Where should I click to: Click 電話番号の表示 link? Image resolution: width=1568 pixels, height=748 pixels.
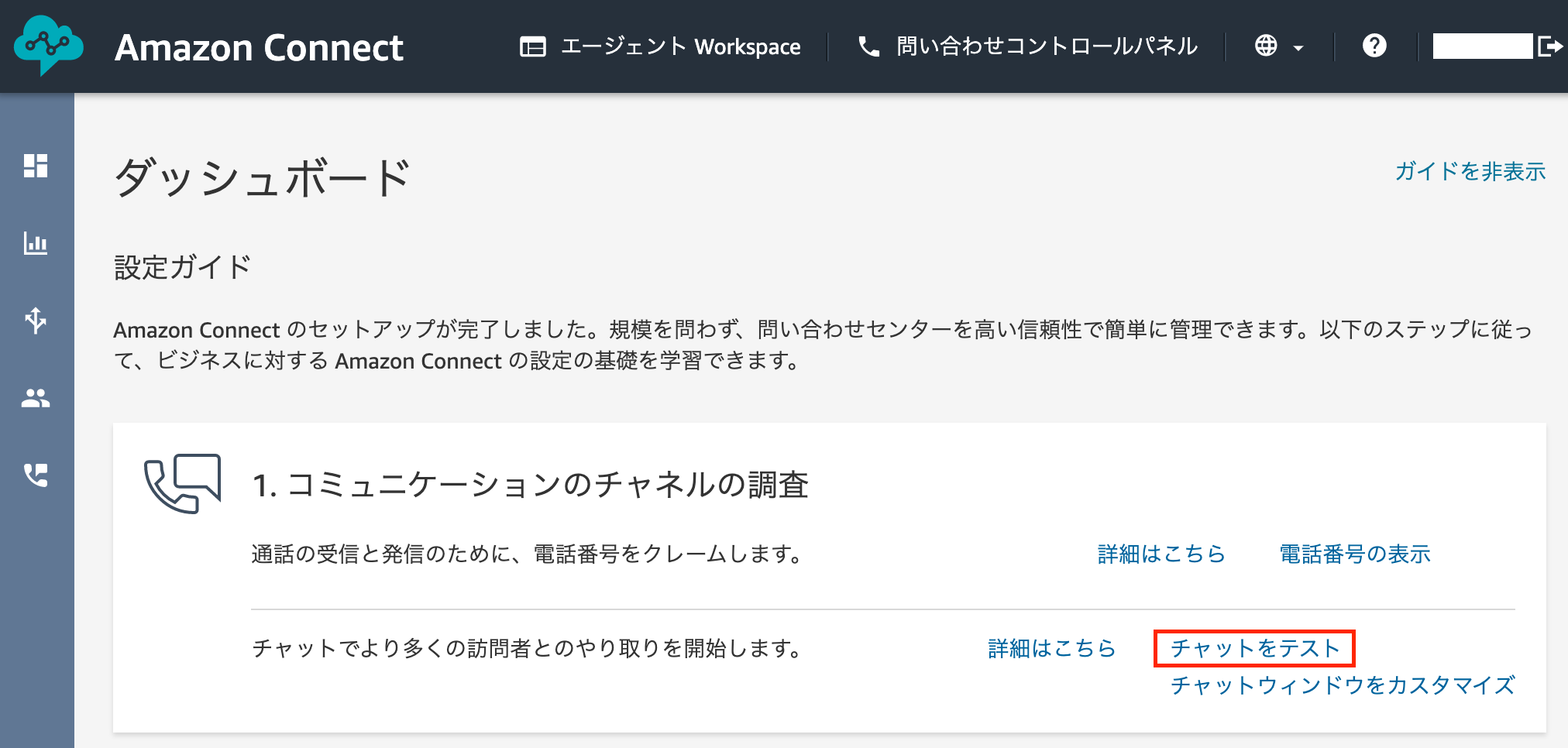(x=1354, y=554)
